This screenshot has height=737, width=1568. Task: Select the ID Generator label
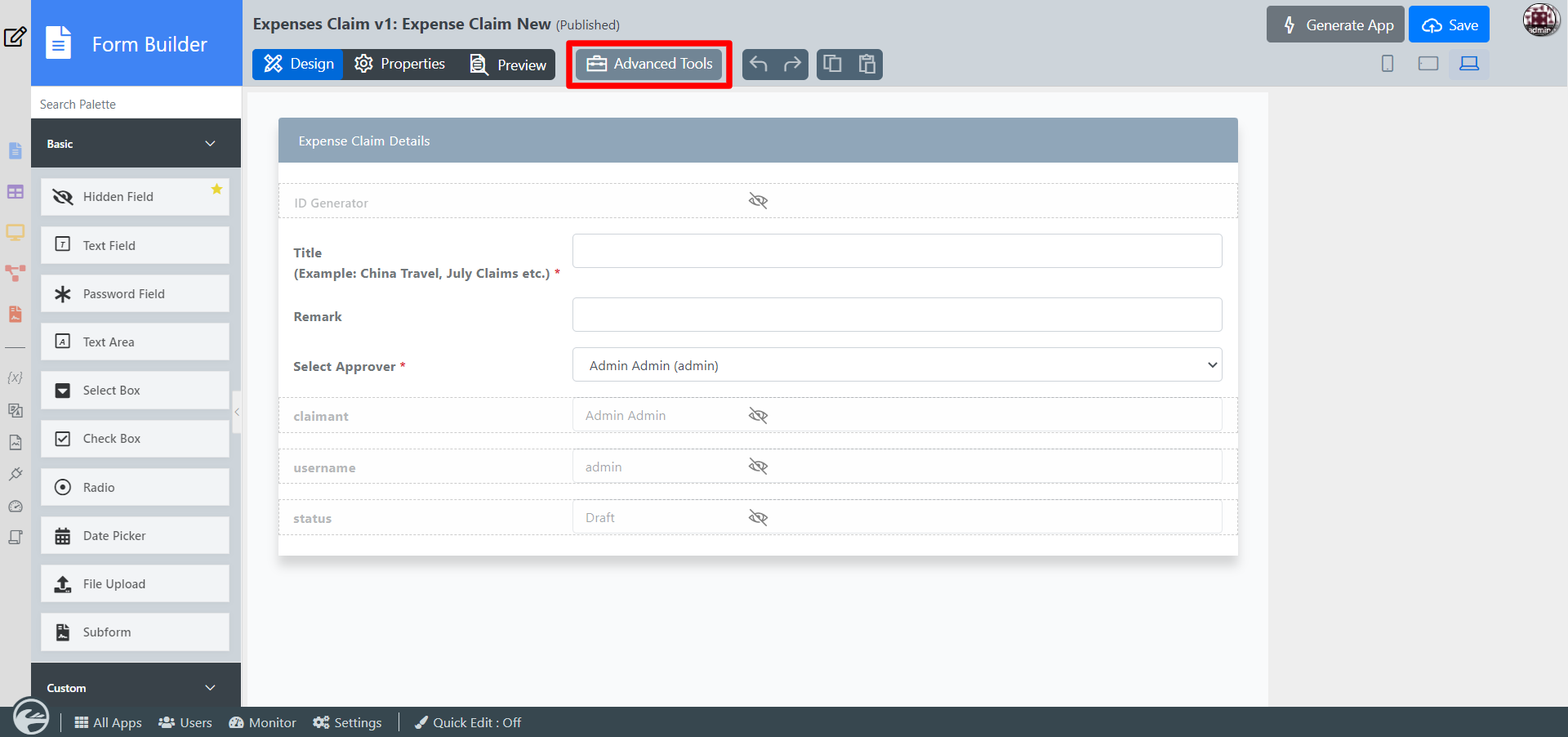[x=331, y=203]
